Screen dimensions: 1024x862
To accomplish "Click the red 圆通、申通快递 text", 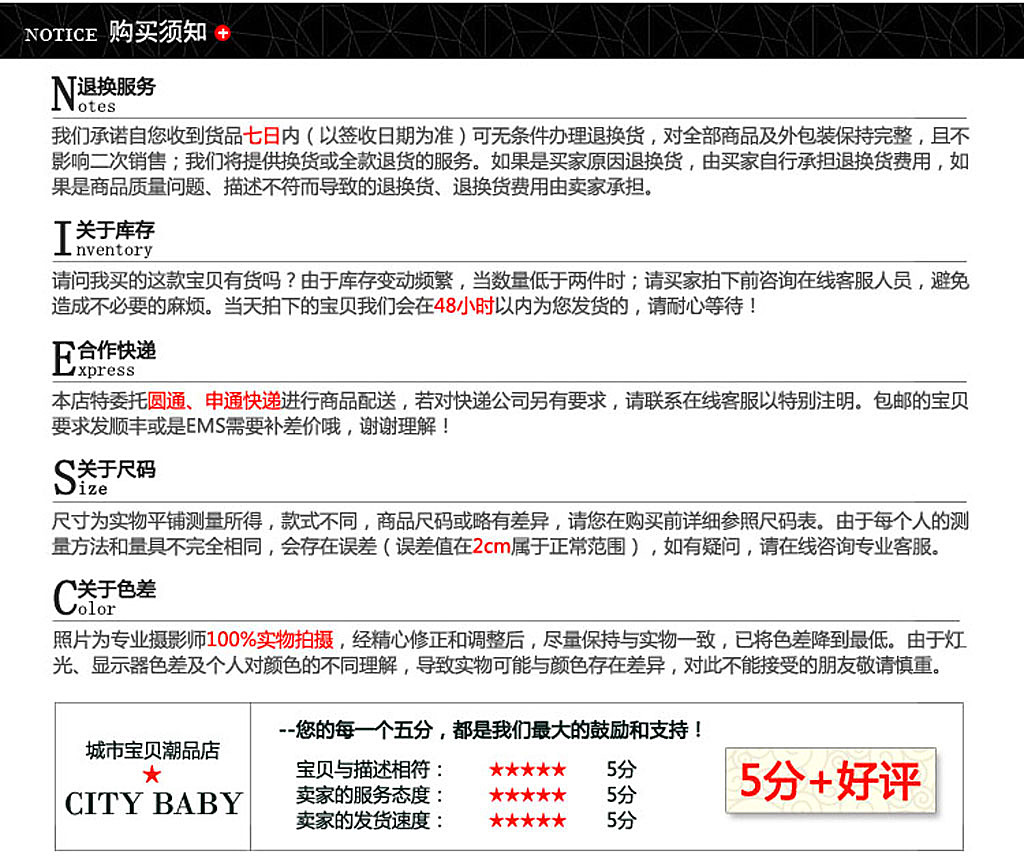I will pos(215,401).
